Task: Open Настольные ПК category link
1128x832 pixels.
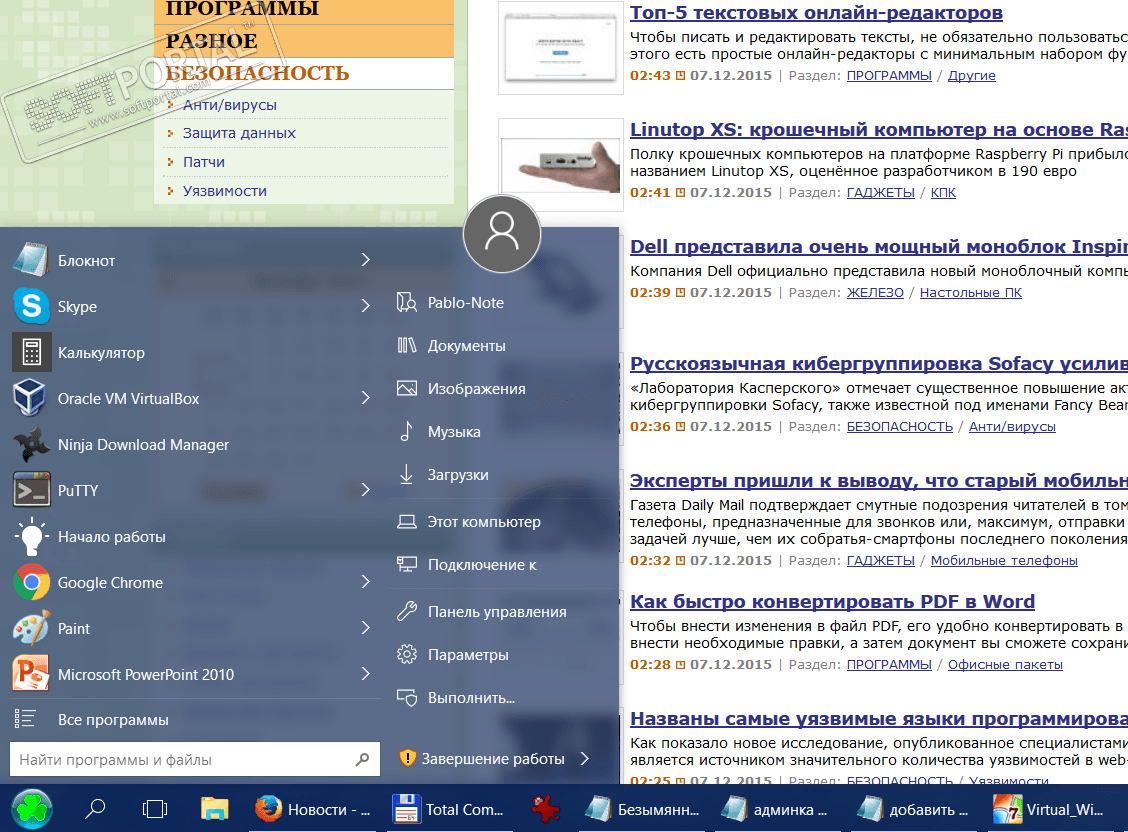Action: tap(970, 292)
